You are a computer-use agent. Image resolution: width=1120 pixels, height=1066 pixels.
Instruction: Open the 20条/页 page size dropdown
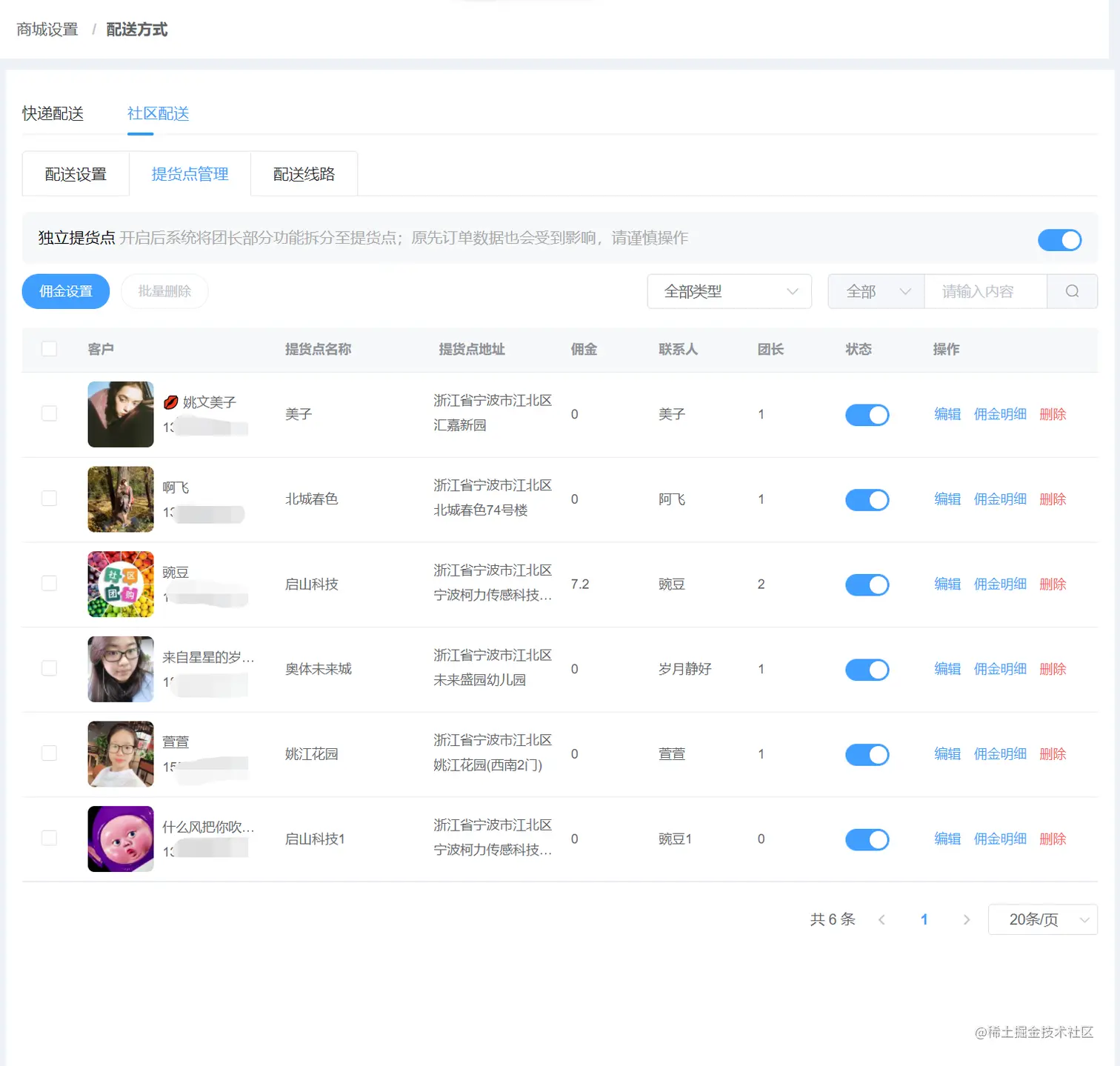(1042, 919)
